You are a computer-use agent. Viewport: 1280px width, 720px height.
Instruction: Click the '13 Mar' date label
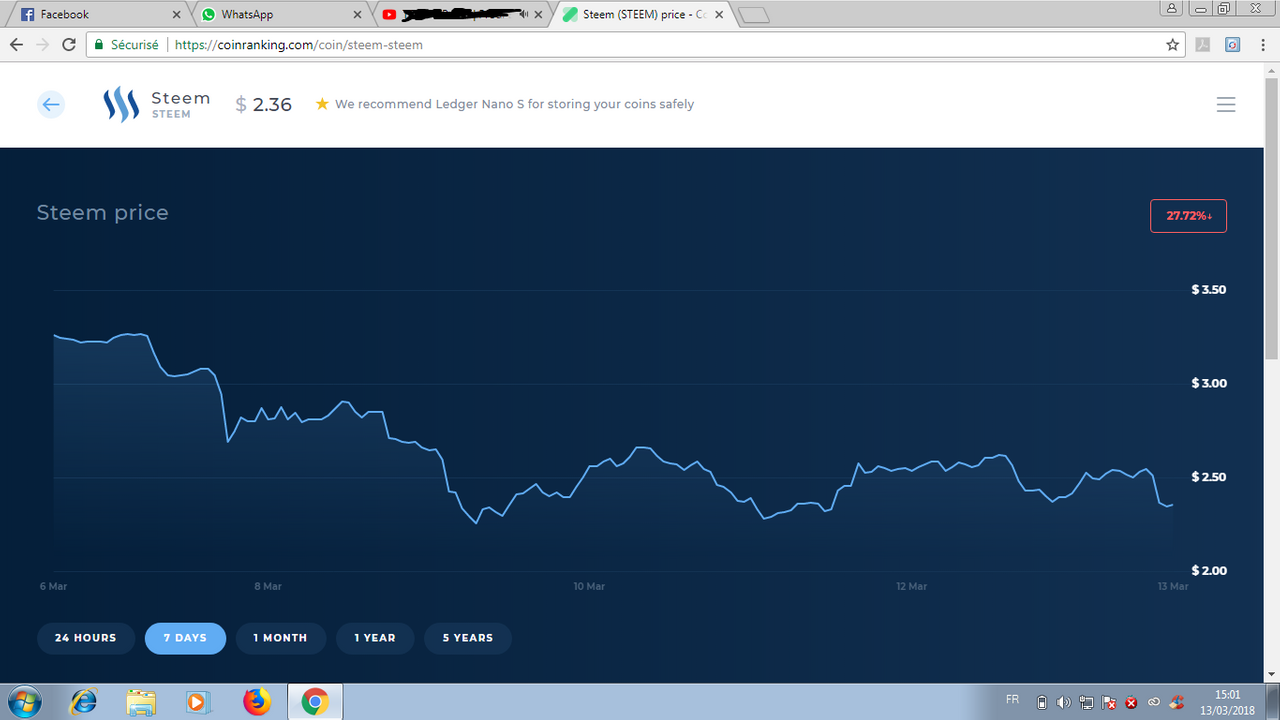coord(1172,586)
